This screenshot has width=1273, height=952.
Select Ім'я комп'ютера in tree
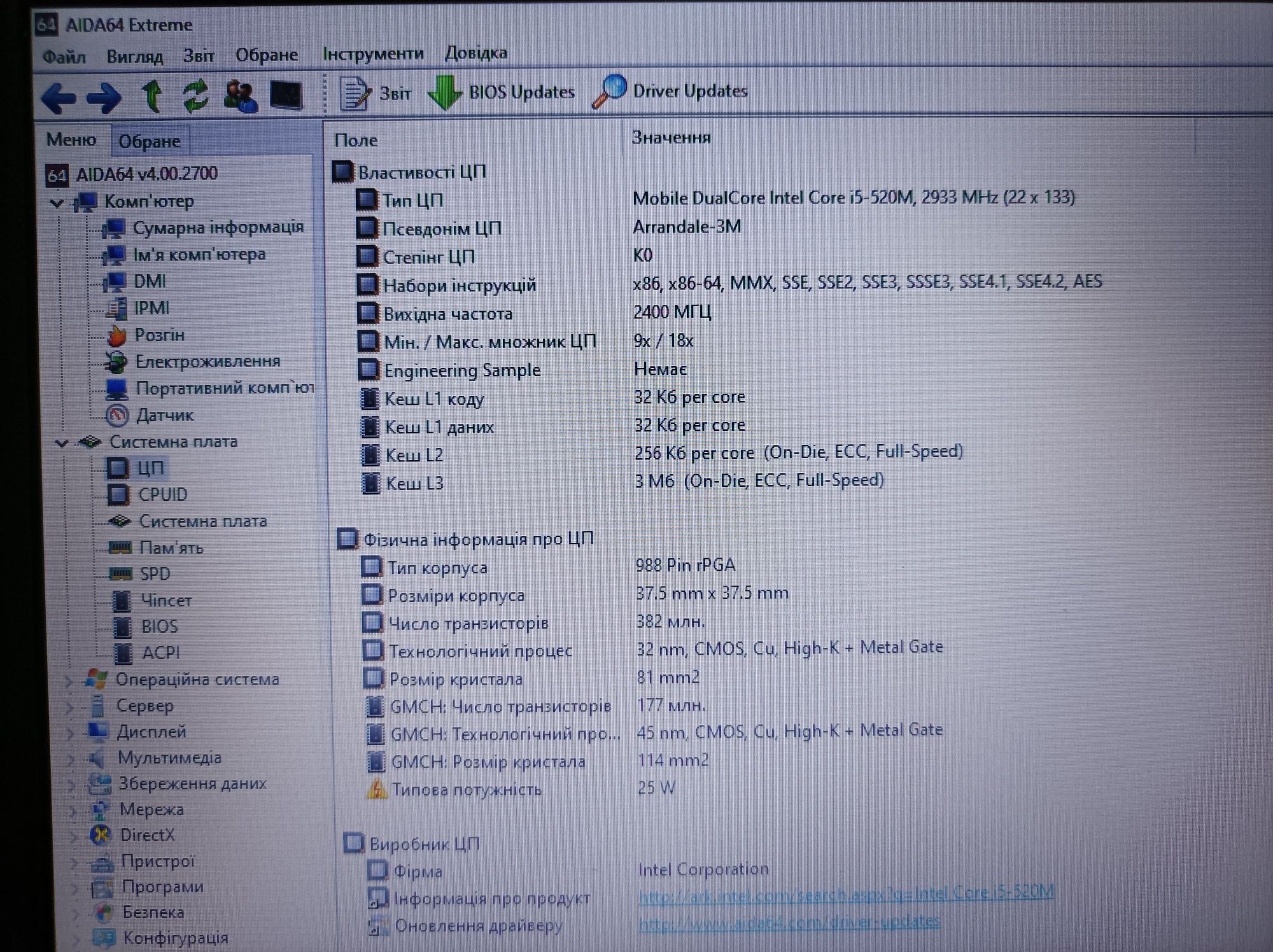[x=199, y=255]
